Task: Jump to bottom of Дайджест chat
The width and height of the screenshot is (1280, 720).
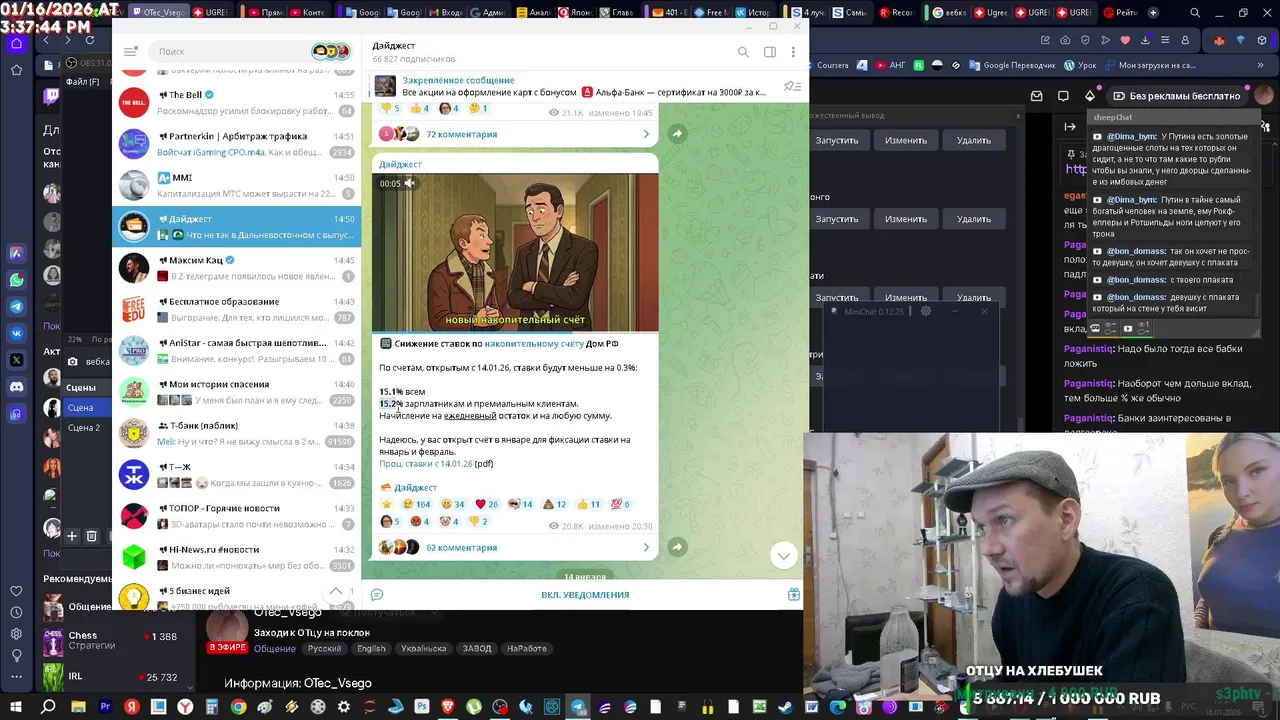Action: (783, 555)
